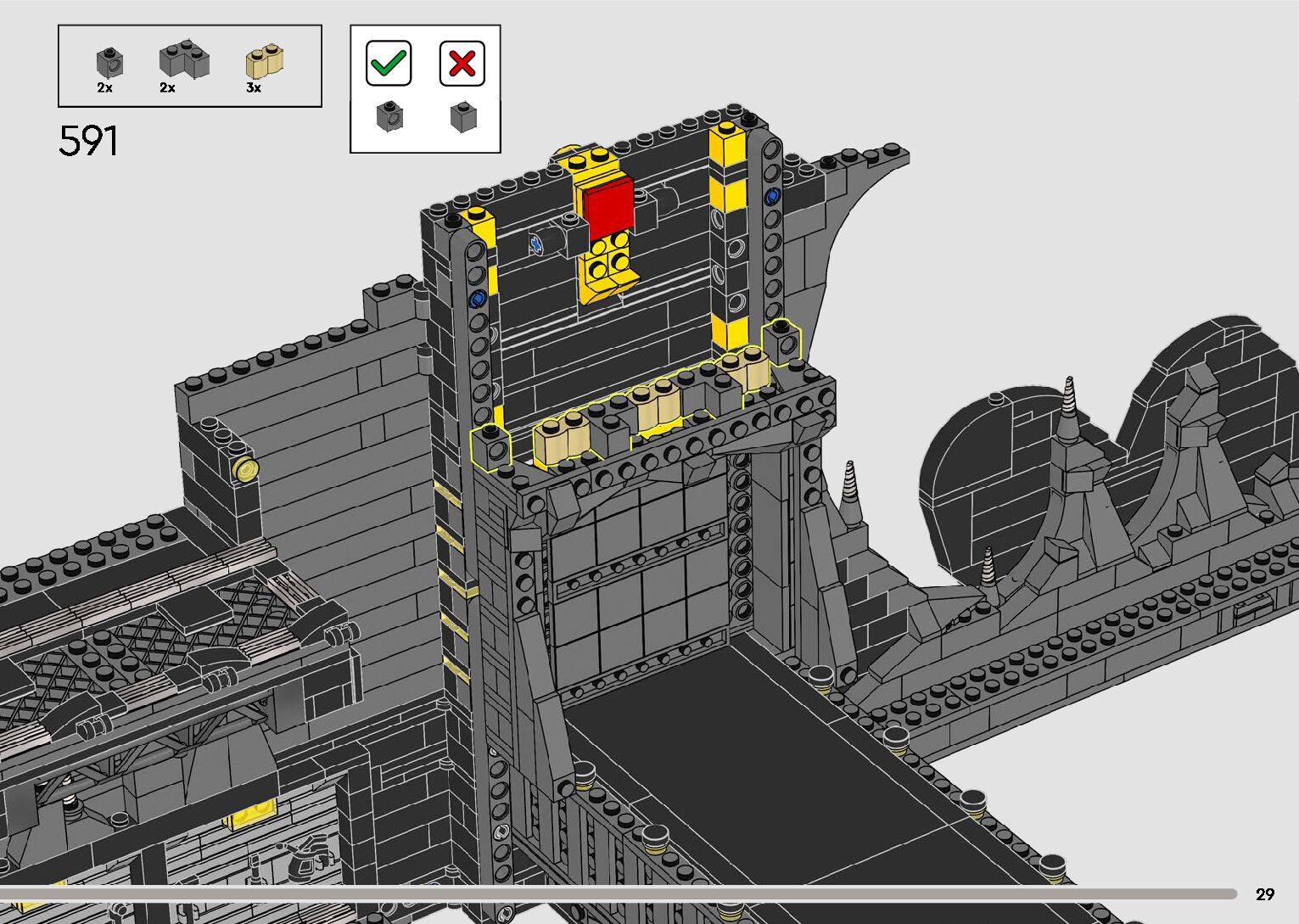Click page number 29
1299x924 pixels.
tap(1264, 893)
